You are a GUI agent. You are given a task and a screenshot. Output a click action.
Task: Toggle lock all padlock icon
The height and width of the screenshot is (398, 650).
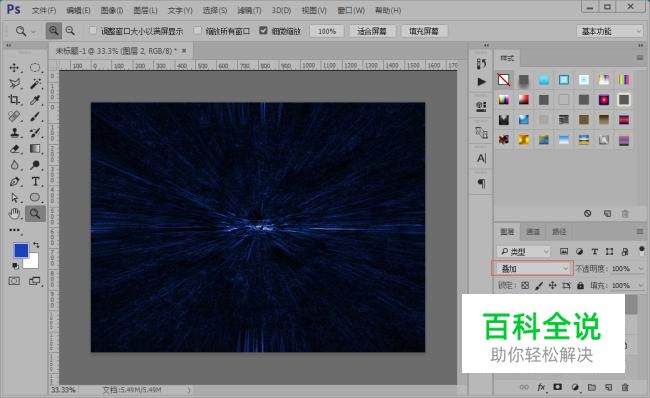click(x=580, y=285)
